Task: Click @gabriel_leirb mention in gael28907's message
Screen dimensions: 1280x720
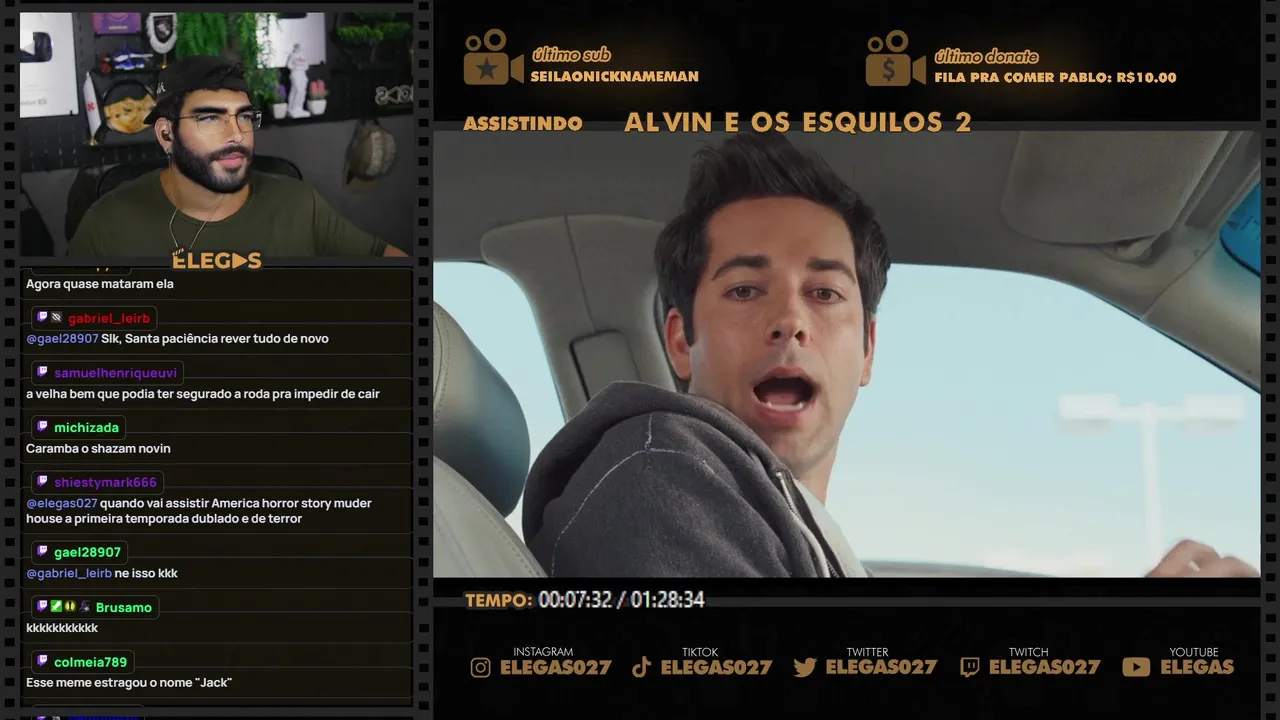Action: pos(69,573)
